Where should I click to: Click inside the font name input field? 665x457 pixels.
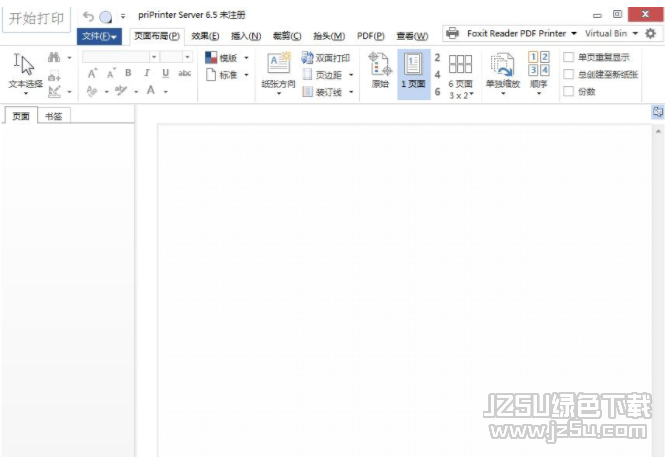click(116, 57)
